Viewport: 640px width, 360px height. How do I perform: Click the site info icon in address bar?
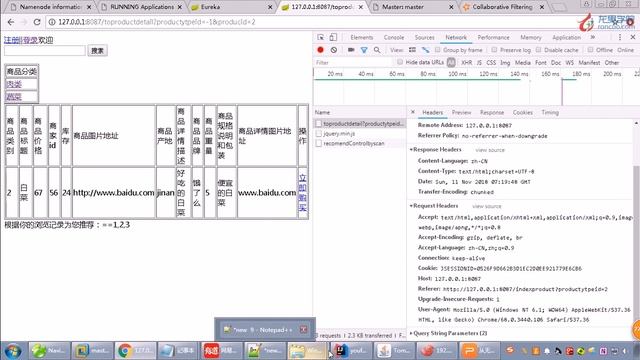point(52,22)
